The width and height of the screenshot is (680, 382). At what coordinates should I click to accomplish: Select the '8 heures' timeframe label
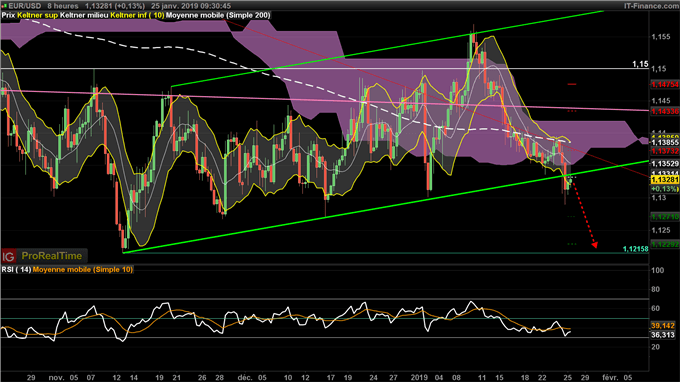click(x=63, y=6)
